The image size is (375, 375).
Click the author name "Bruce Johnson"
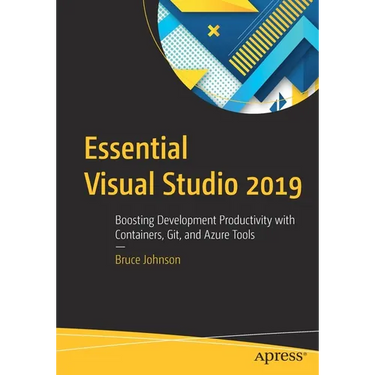tap(148, 260)
